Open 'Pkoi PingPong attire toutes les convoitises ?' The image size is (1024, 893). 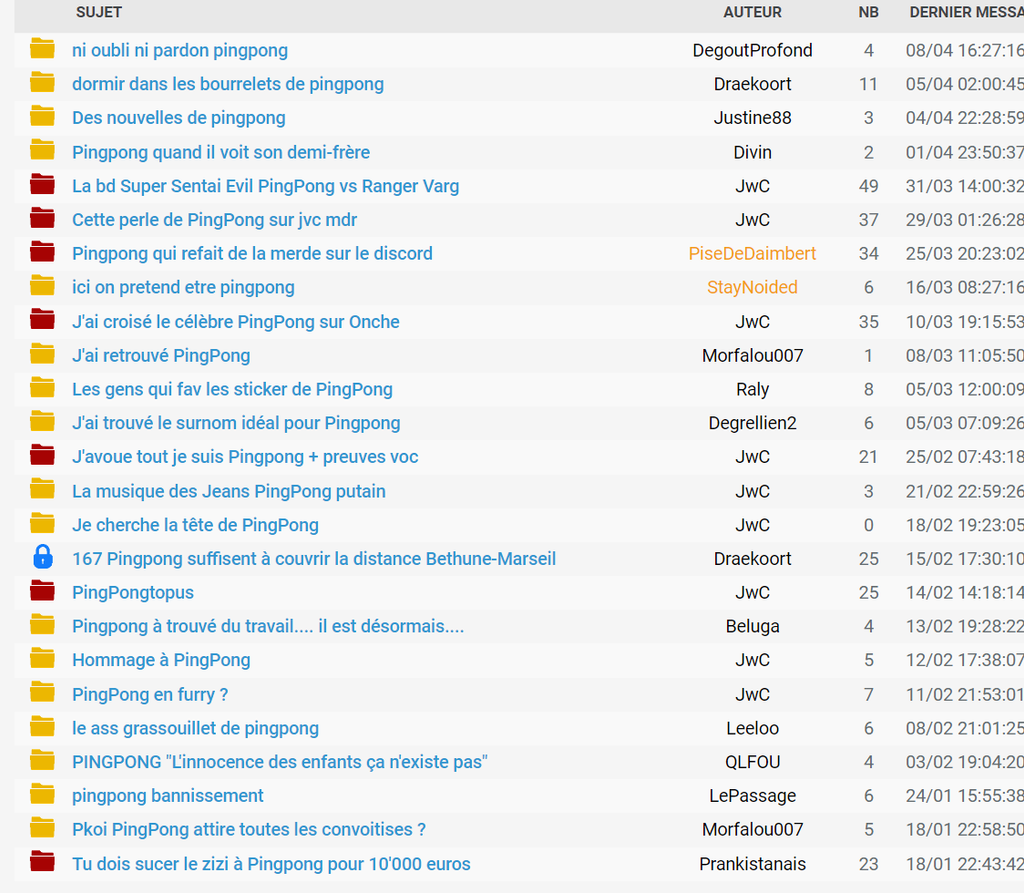249,830
